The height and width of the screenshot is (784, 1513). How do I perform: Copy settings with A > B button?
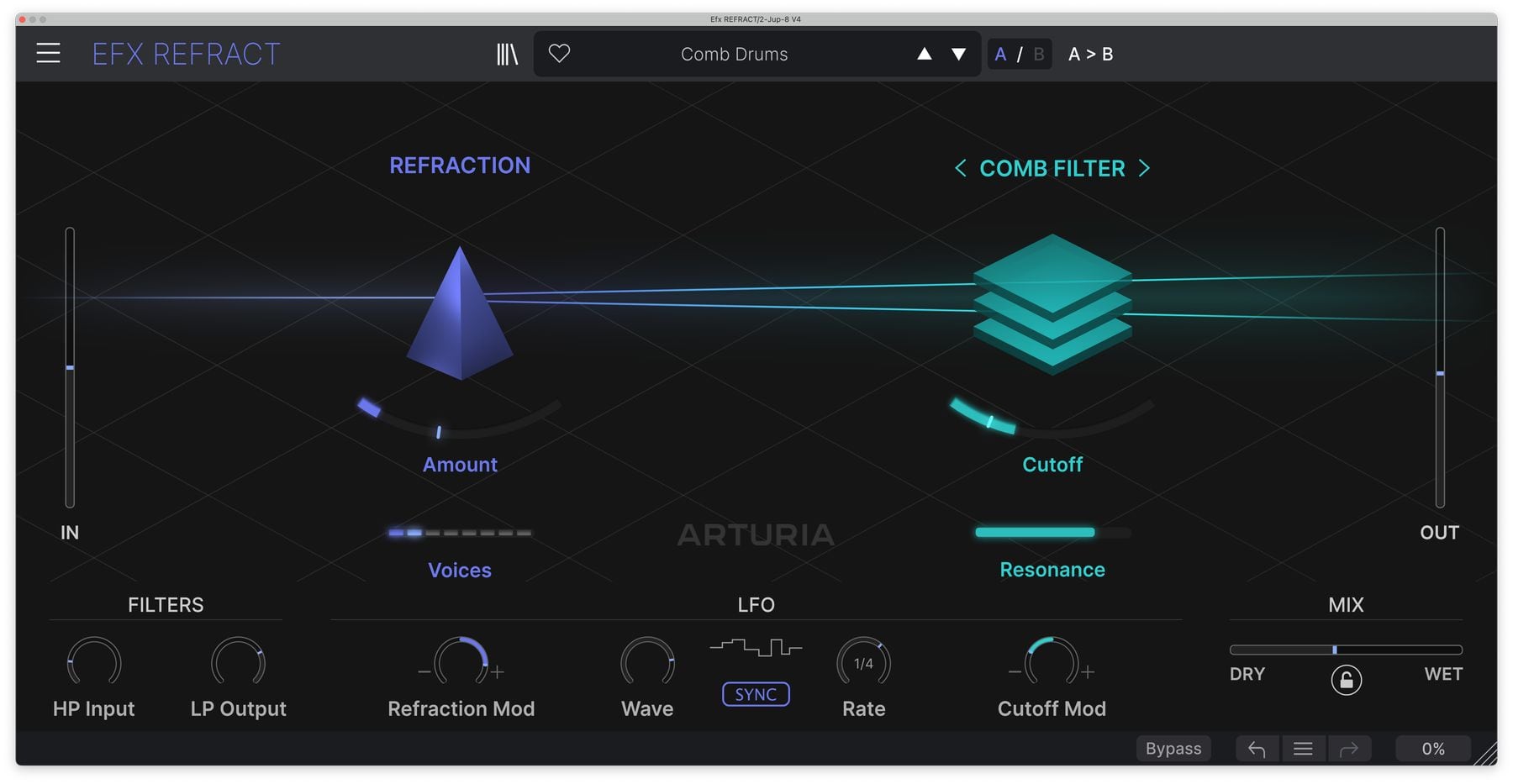[1090, 54]
